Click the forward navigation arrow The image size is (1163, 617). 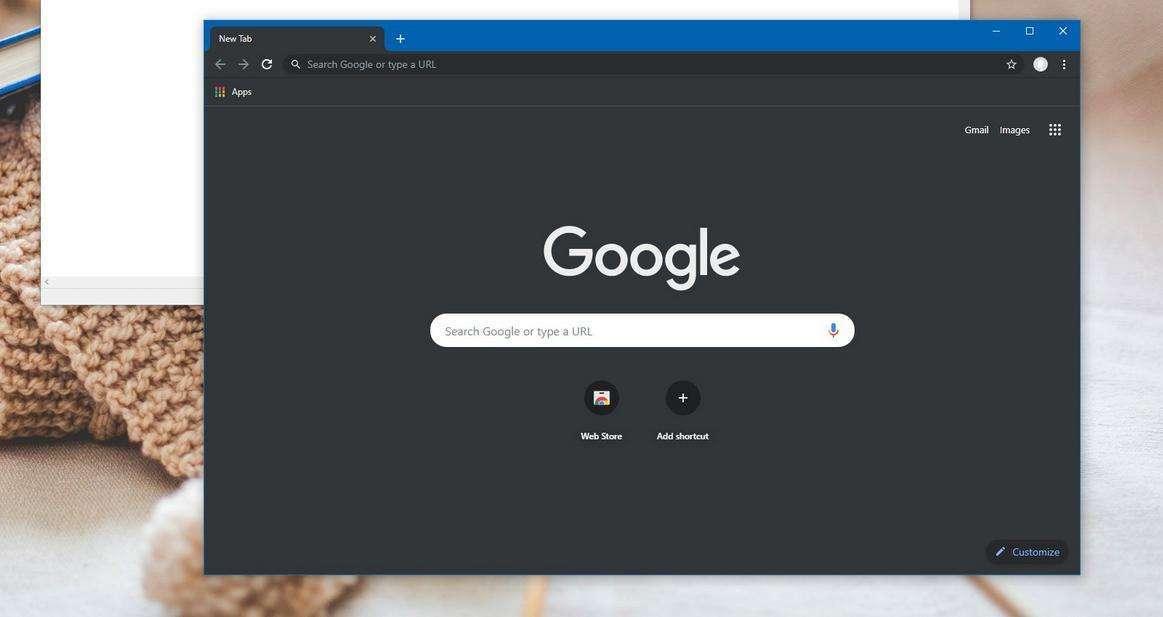point(243,63)
